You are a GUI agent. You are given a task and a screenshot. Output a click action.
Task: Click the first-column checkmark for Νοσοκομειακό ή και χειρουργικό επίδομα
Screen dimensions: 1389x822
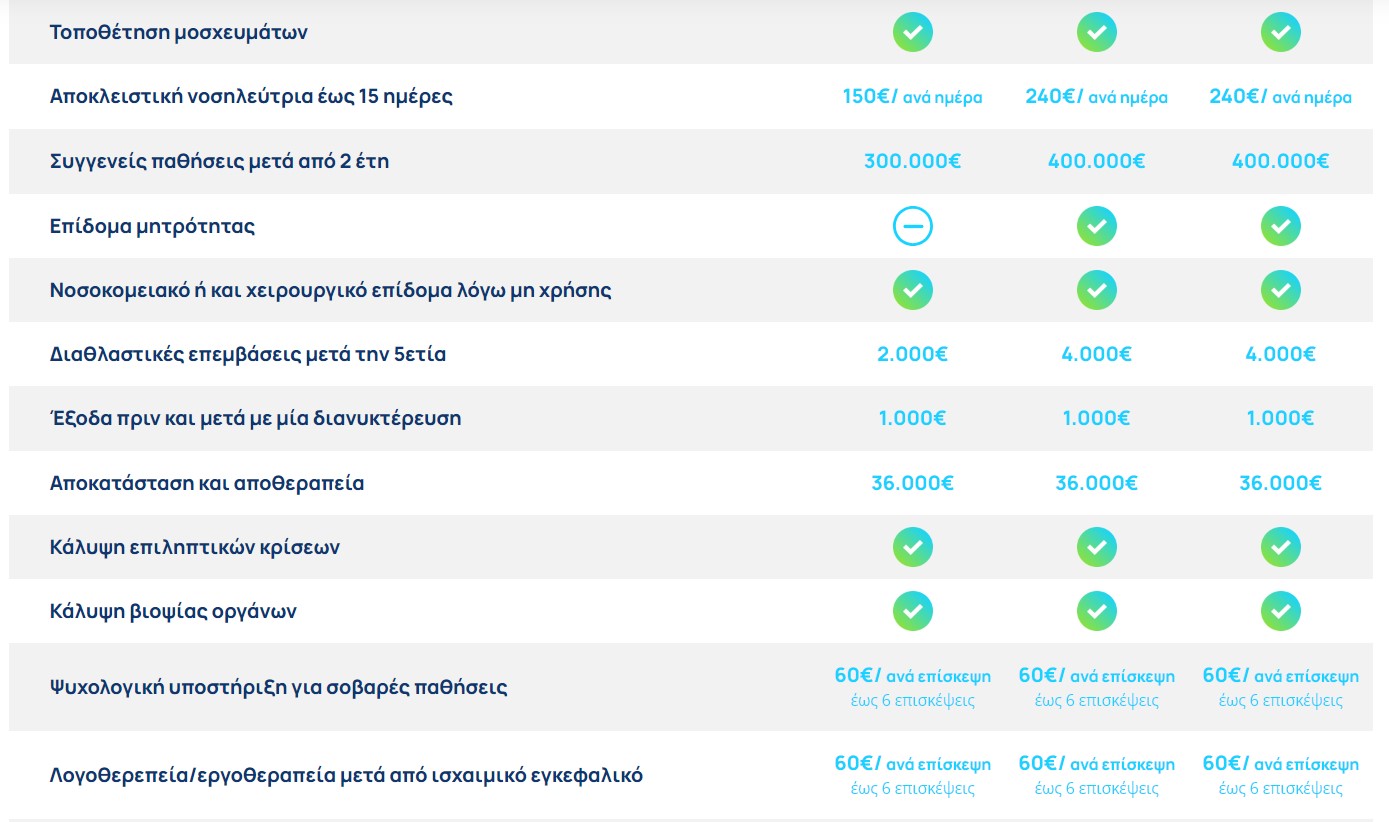pos(912,291)
